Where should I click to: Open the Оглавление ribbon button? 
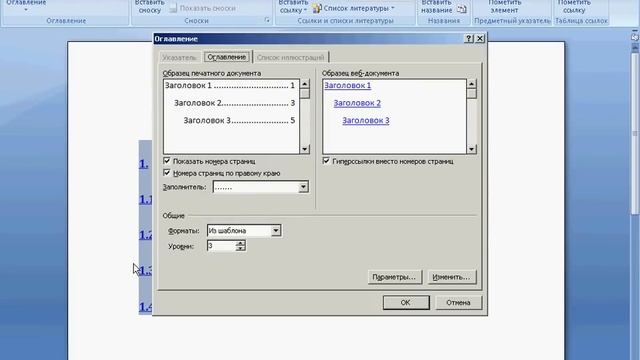[x=26, y=6]
